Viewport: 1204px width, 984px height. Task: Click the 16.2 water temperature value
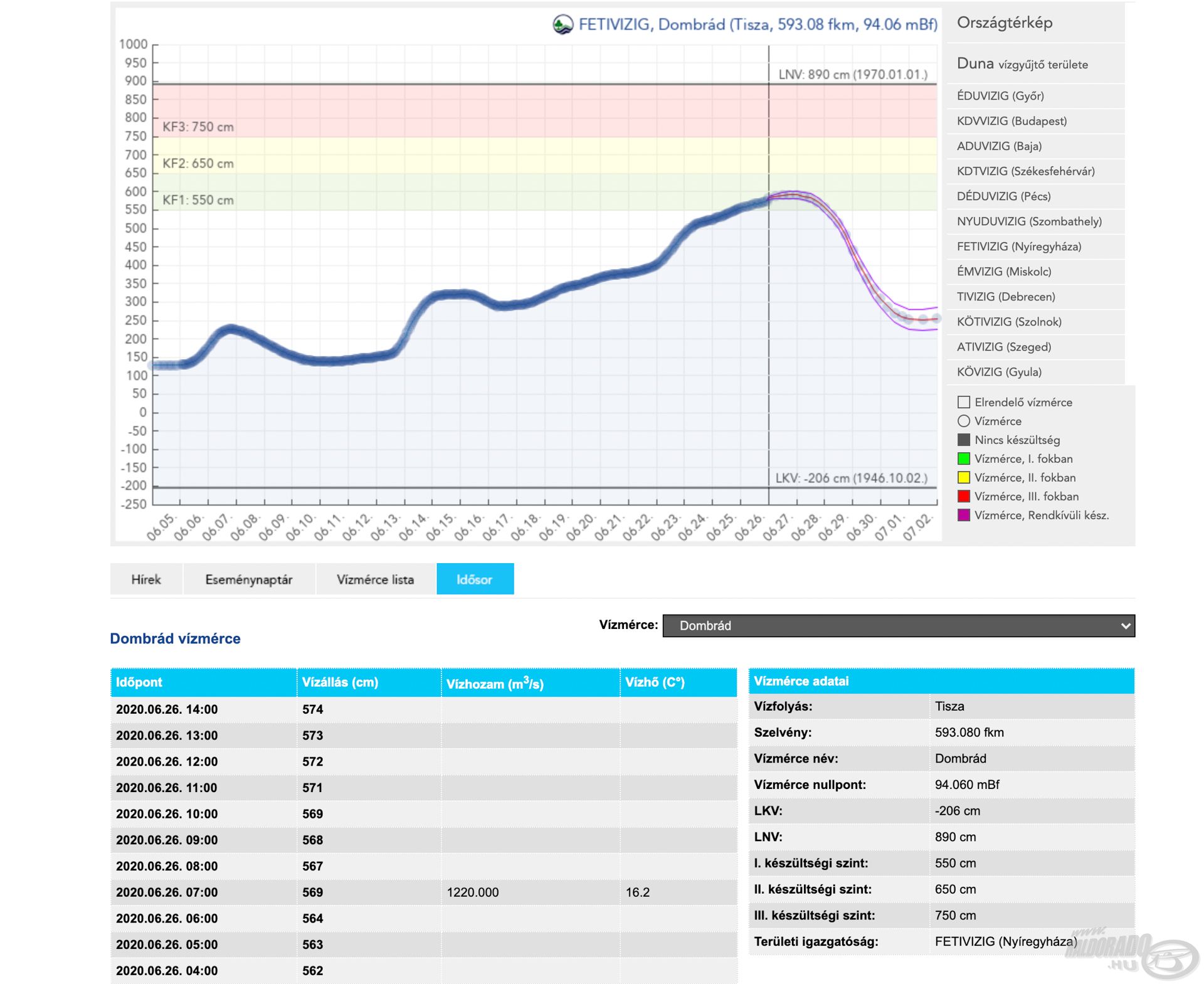(638, 892)
